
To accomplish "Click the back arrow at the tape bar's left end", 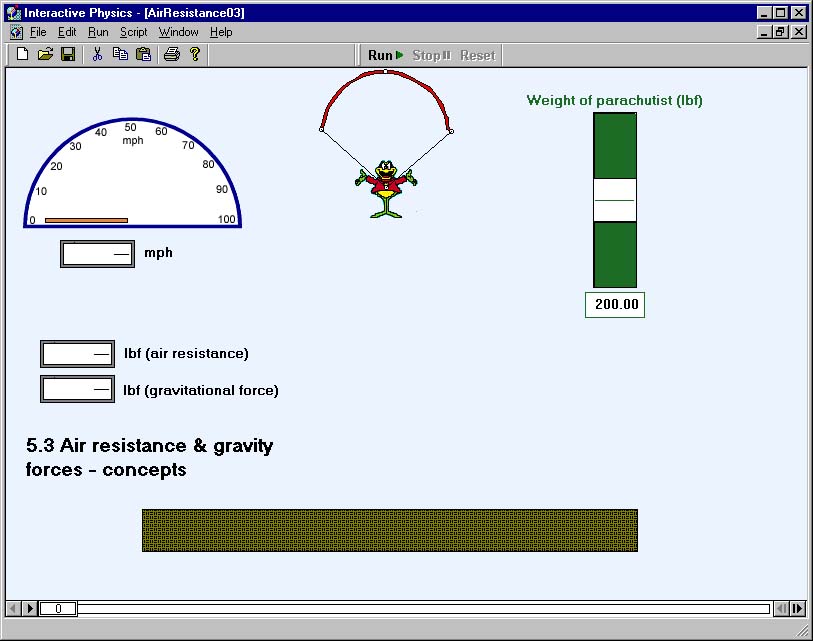I will coord(13,608).
